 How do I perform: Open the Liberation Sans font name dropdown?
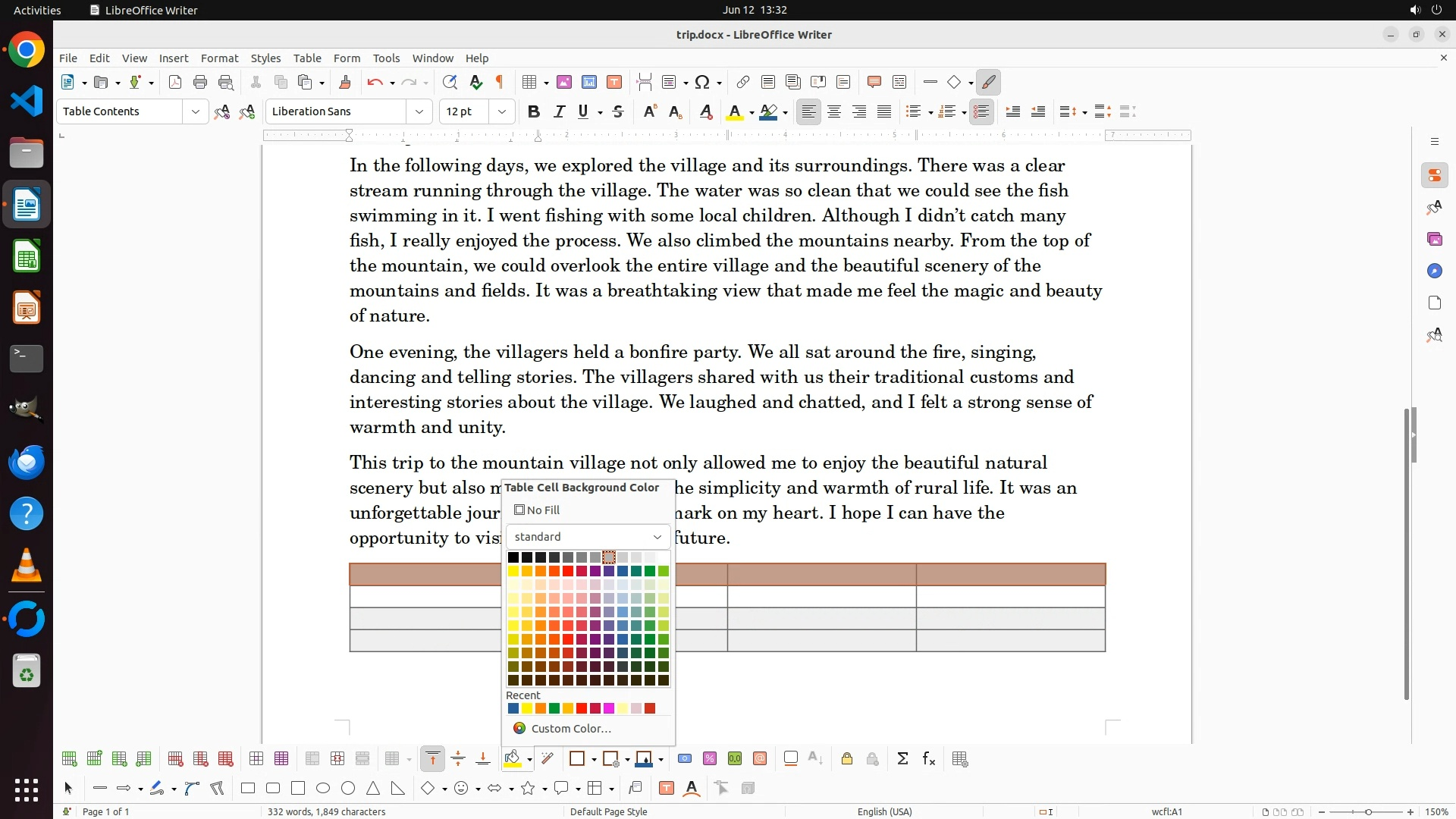419,112
